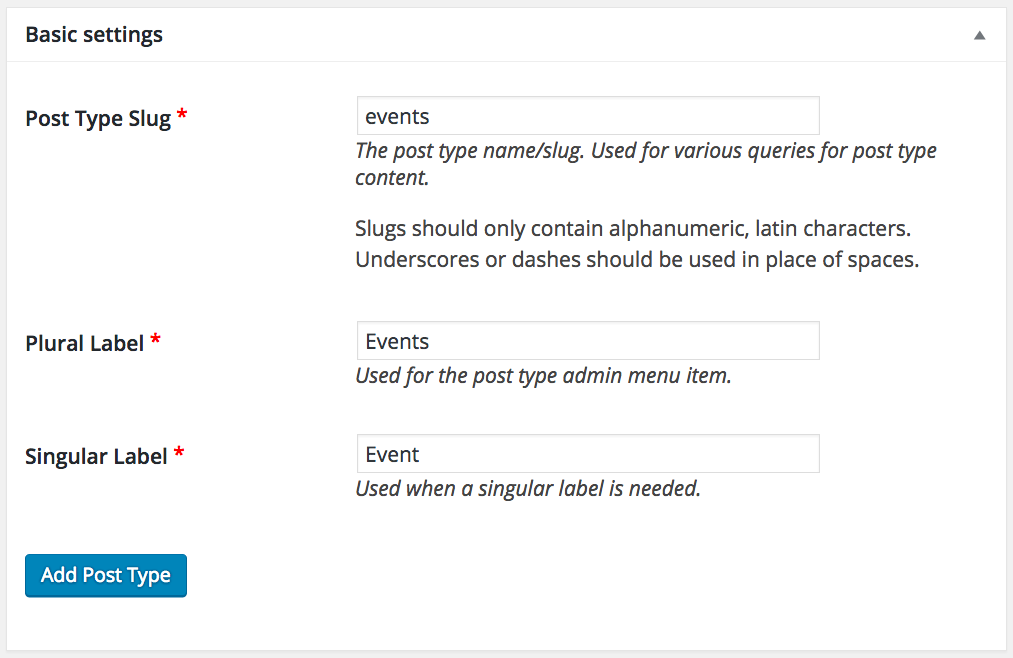The width and height of the screenshot is (1013, 658).
Task: Click the Post Type Slug label text
Action: pyautogui.click(x=98, y=118)
